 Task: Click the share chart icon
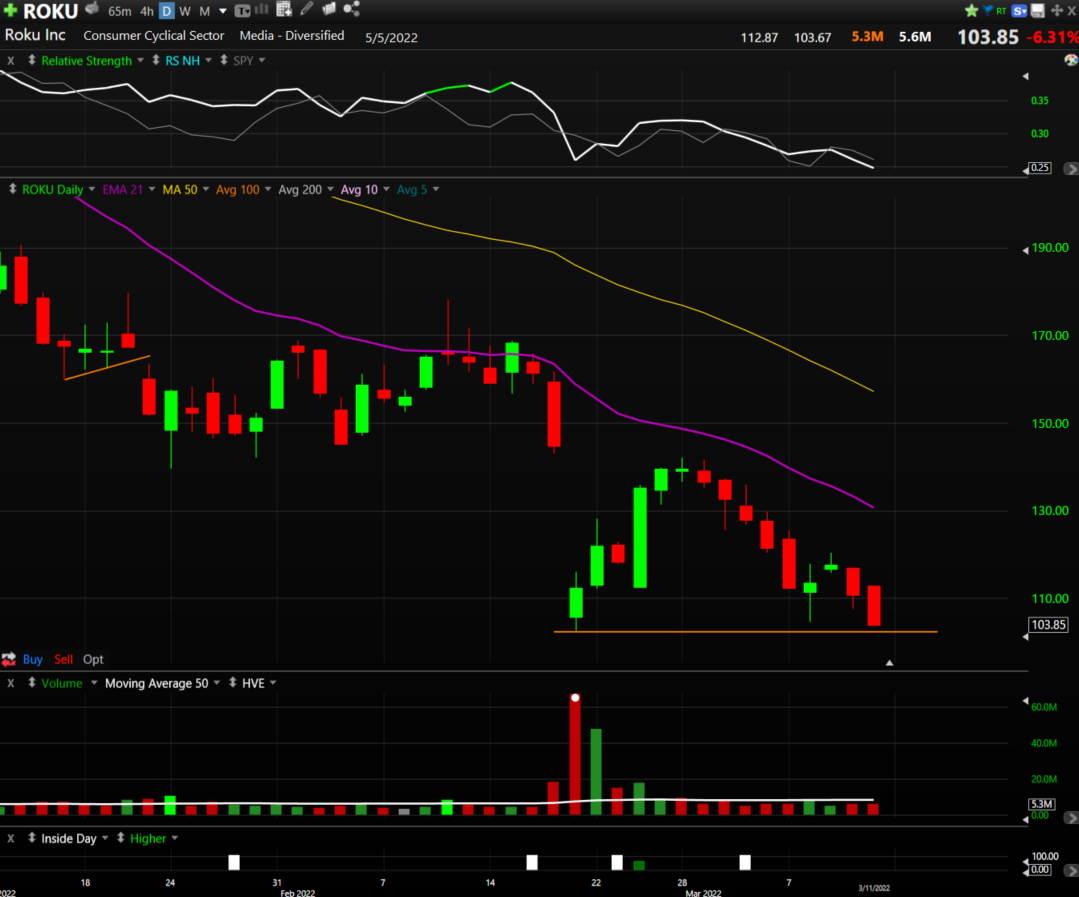tap(352, 9)
